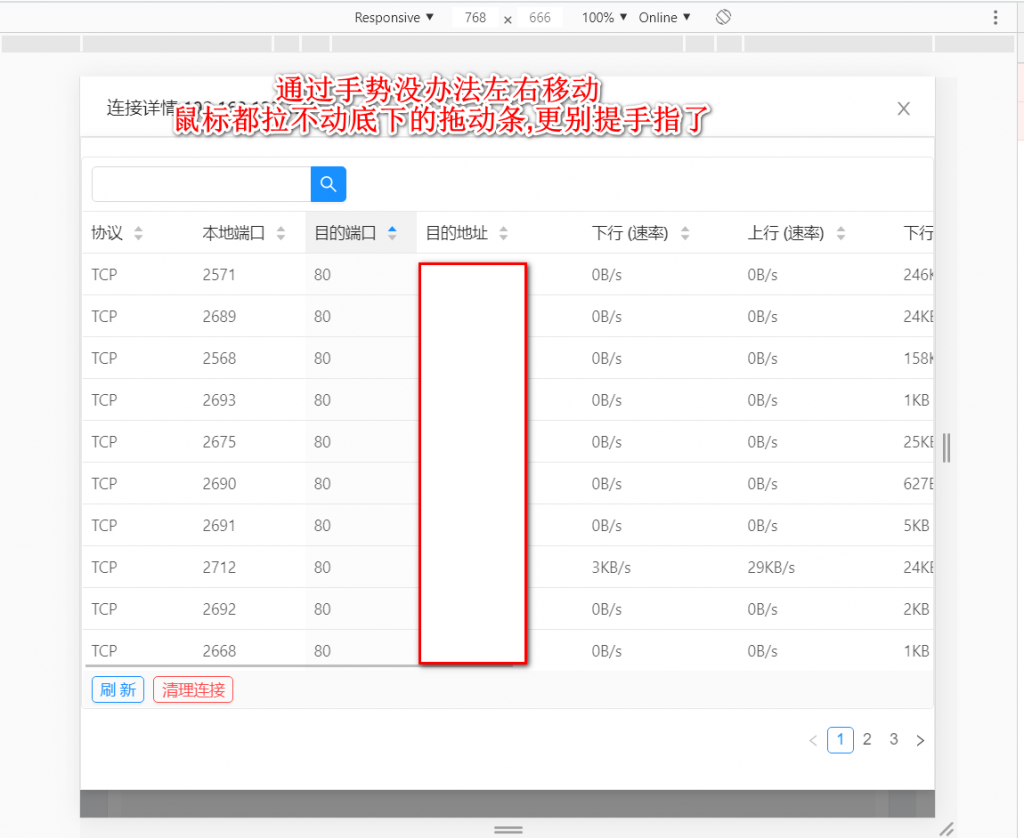Close the connection details dialog
1024x838 pixels.
903,109
